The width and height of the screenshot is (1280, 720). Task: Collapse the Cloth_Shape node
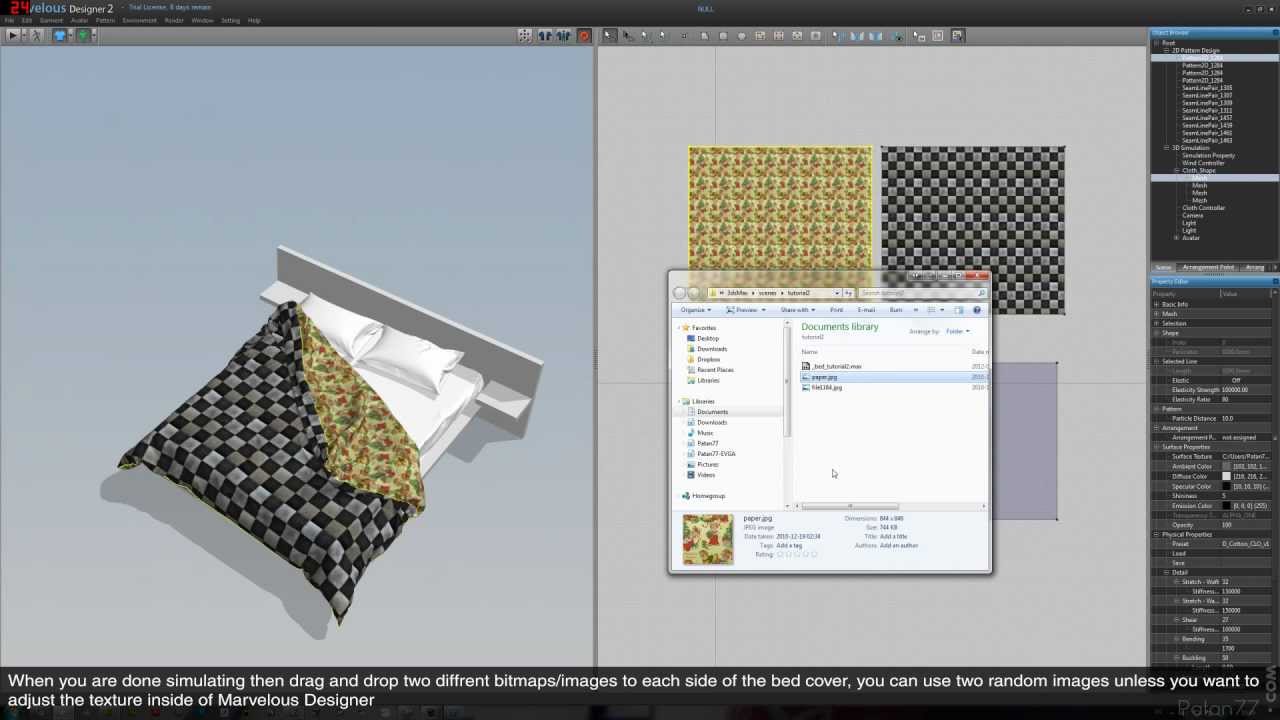point(1177,170)
